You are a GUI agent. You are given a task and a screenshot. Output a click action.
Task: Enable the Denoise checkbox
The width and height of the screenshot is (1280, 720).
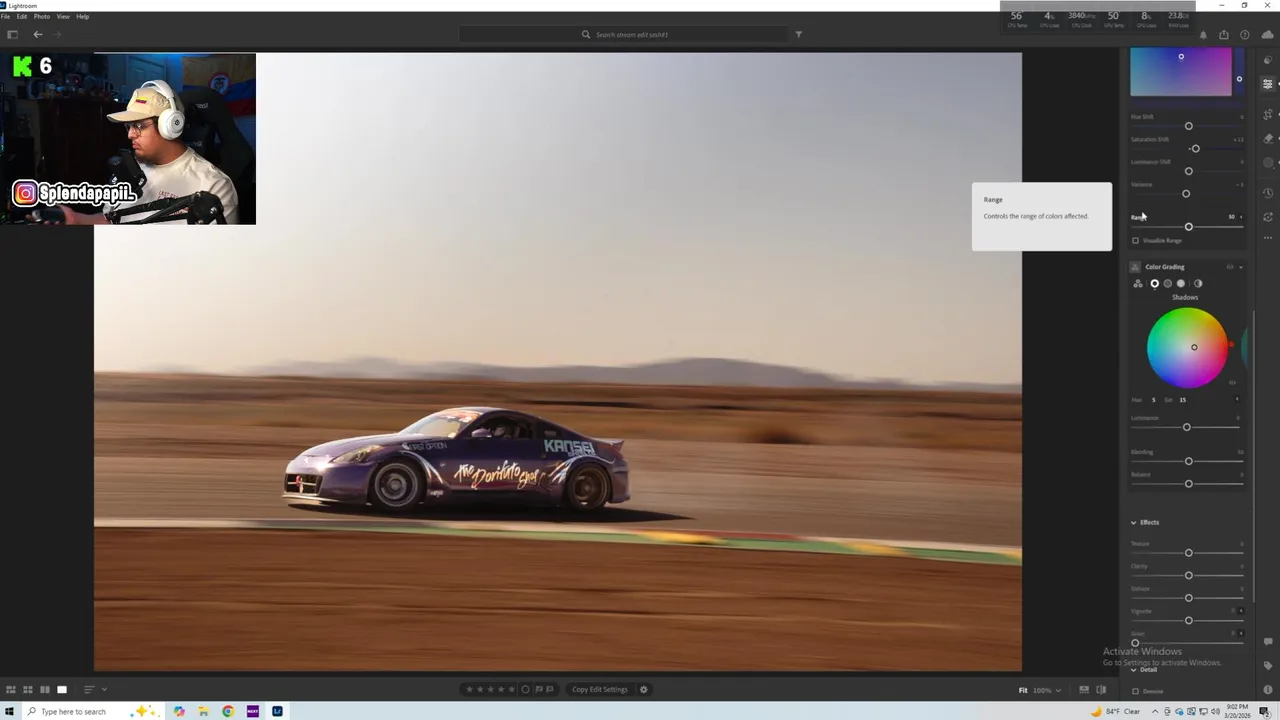1135,691
